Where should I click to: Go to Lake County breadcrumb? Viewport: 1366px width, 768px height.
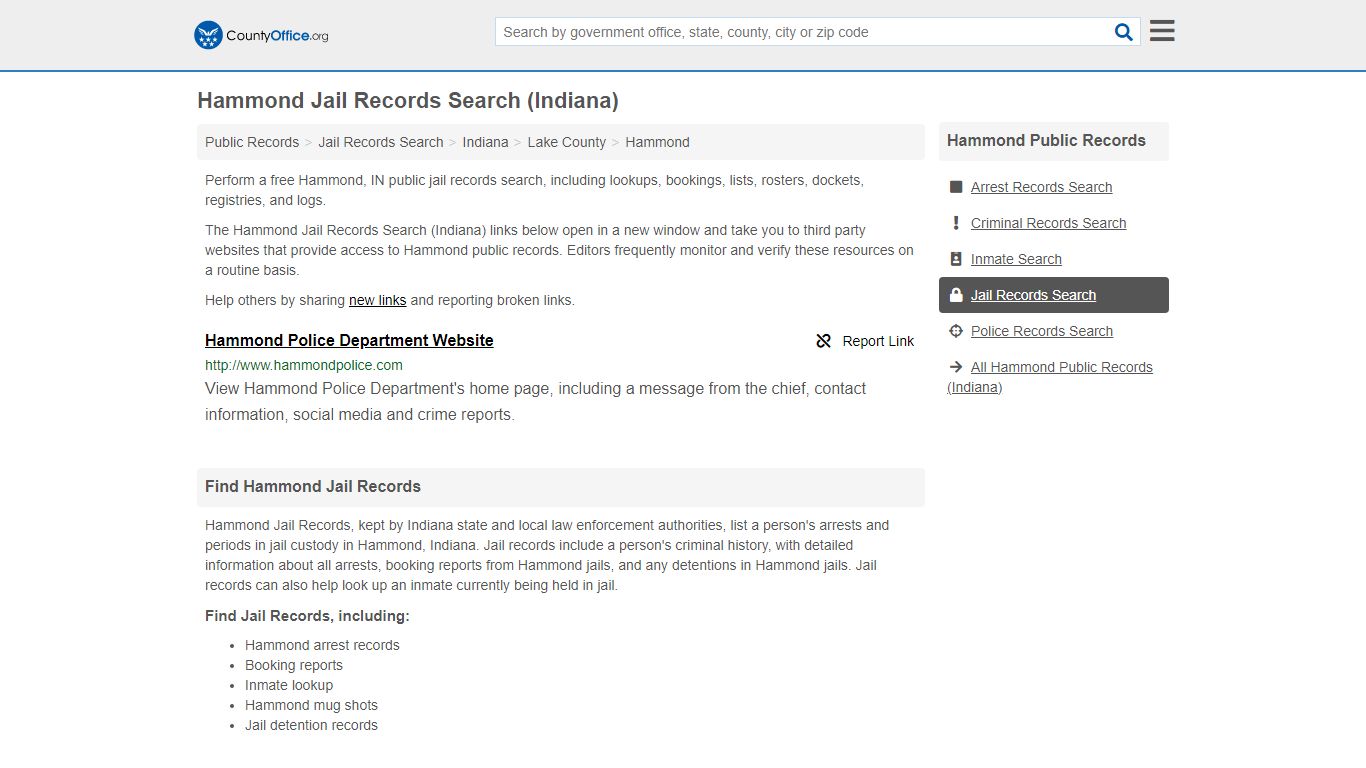tap(567, 142)
